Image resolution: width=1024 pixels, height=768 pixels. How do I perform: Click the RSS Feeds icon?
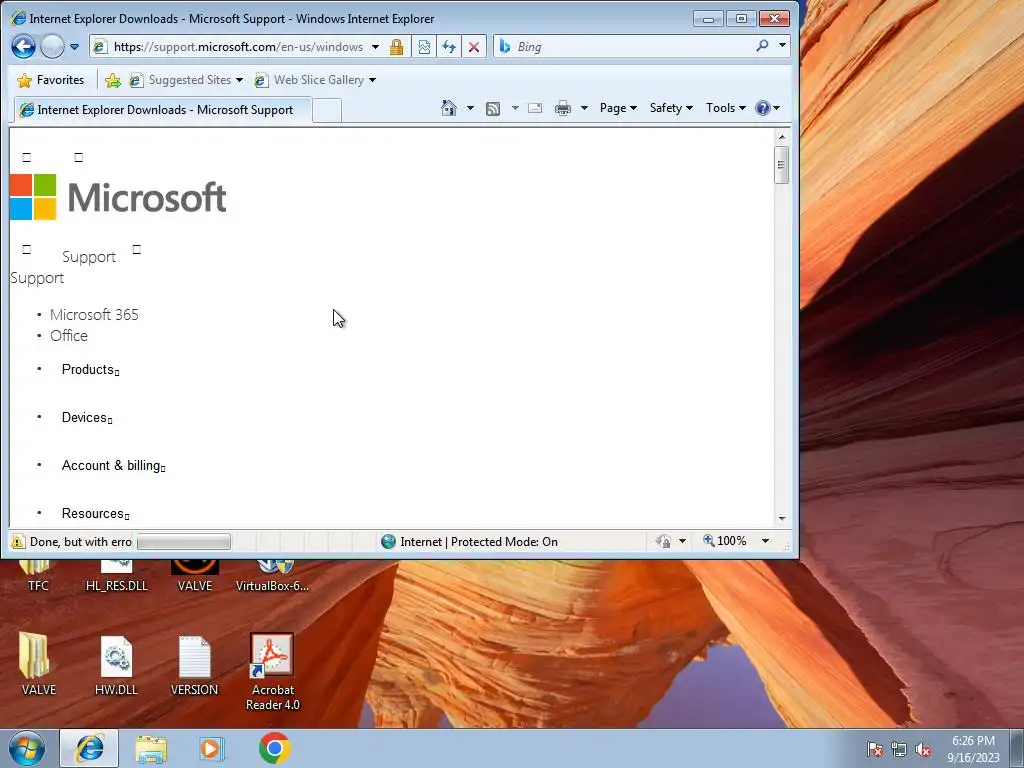tap(493, 108)
